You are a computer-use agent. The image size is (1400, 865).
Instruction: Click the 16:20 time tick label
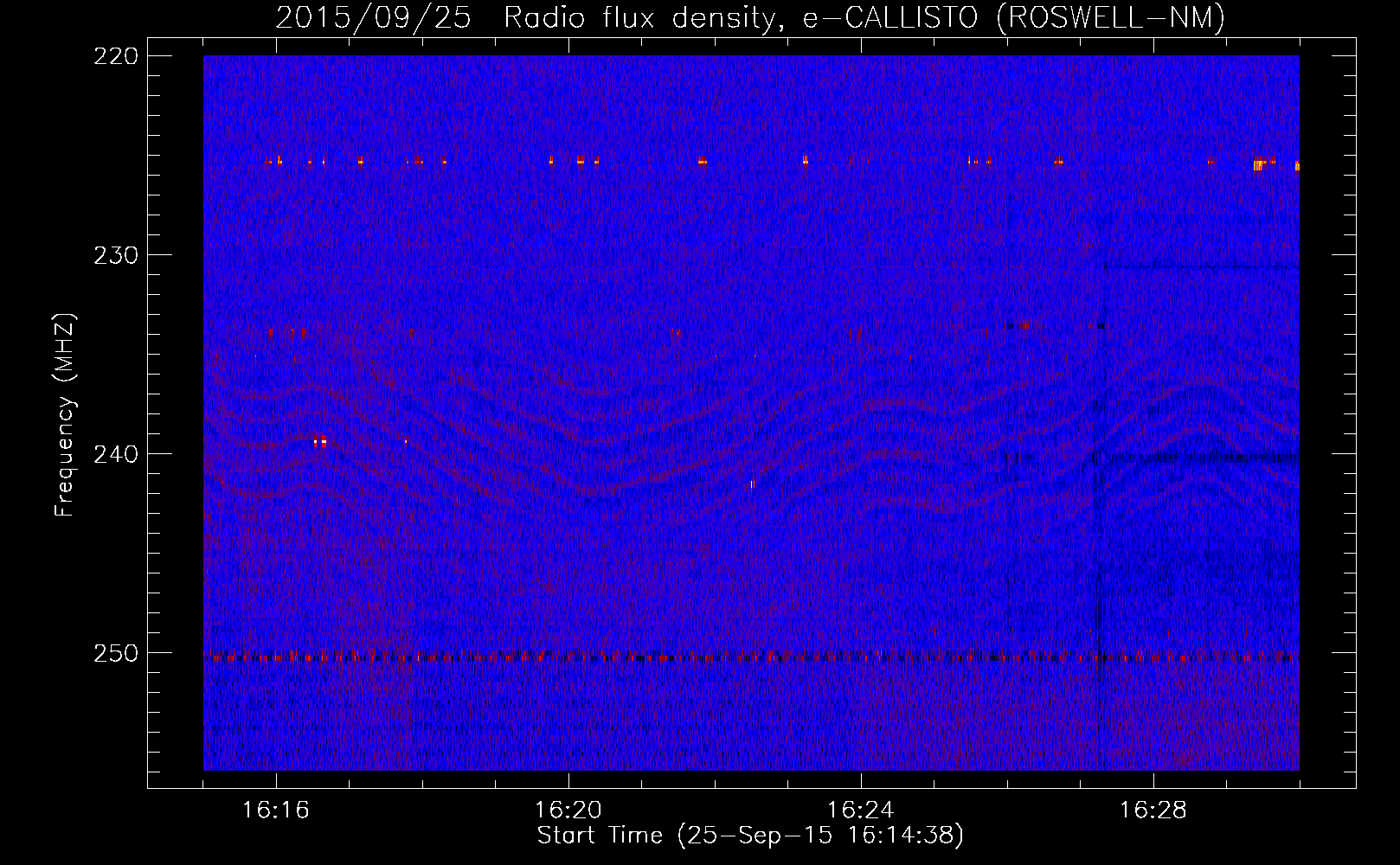(568, 811)
